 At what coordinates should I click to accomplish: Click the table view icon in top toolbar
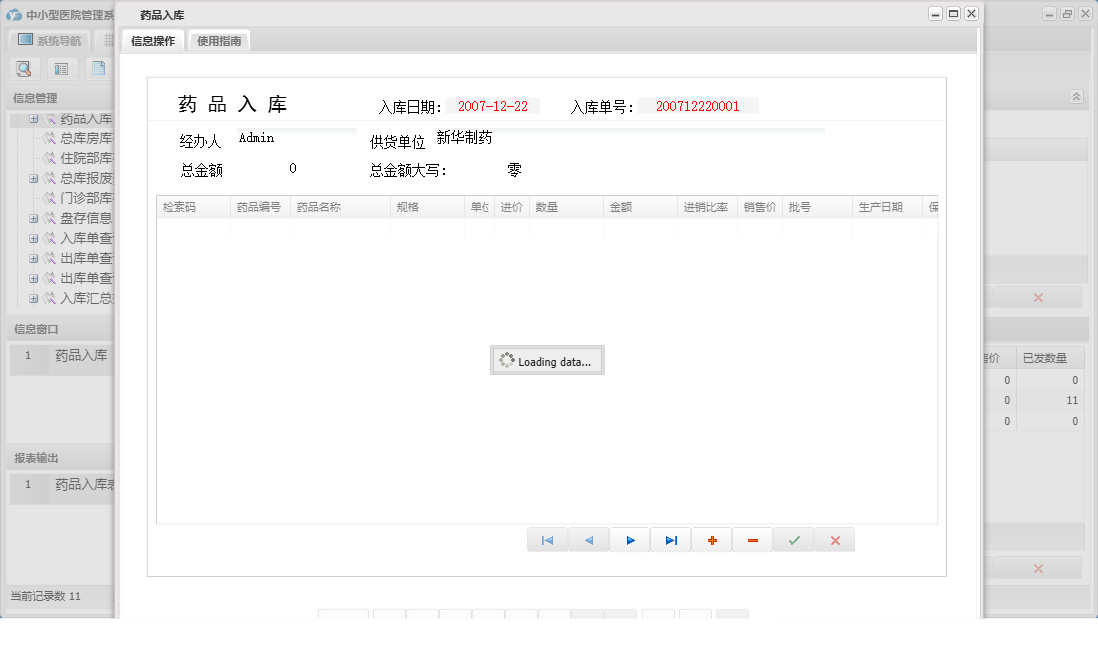(x=61, y=68)
